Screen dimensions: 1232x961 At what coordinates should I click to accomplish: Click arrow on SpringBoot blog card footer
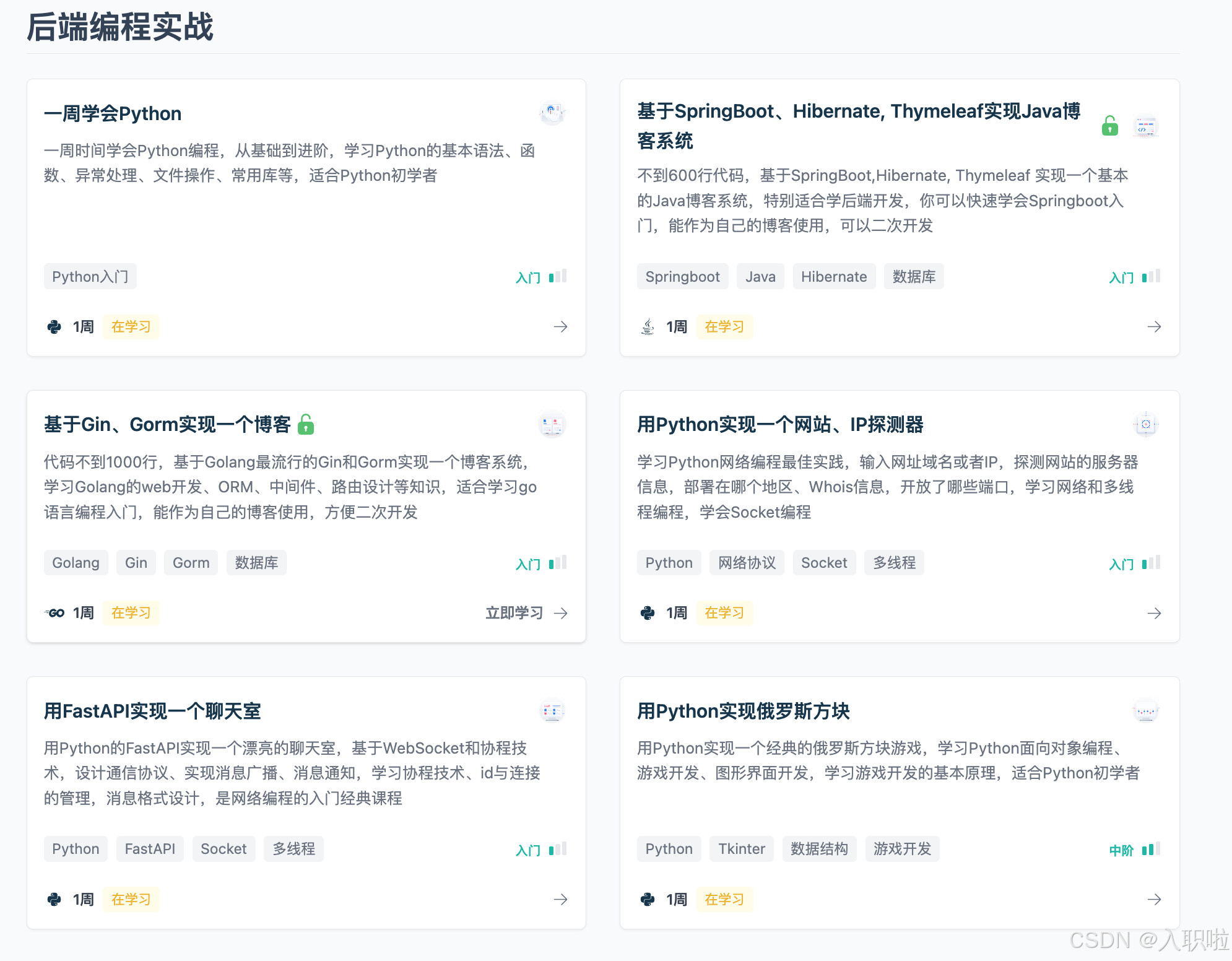click(x=1154, y=326)
